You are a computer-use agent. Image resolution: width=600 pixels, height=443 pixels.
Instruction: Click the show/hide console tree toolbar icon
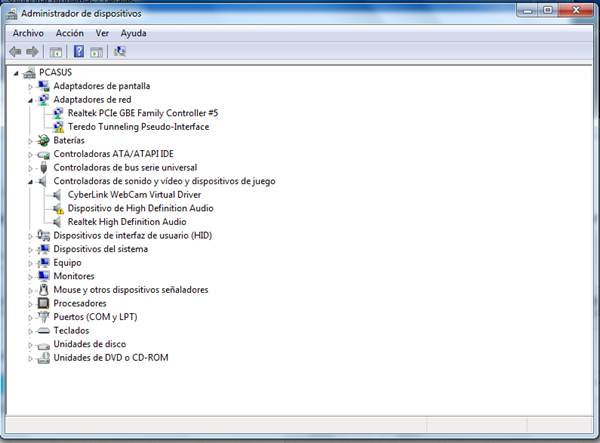coord(55,52)
